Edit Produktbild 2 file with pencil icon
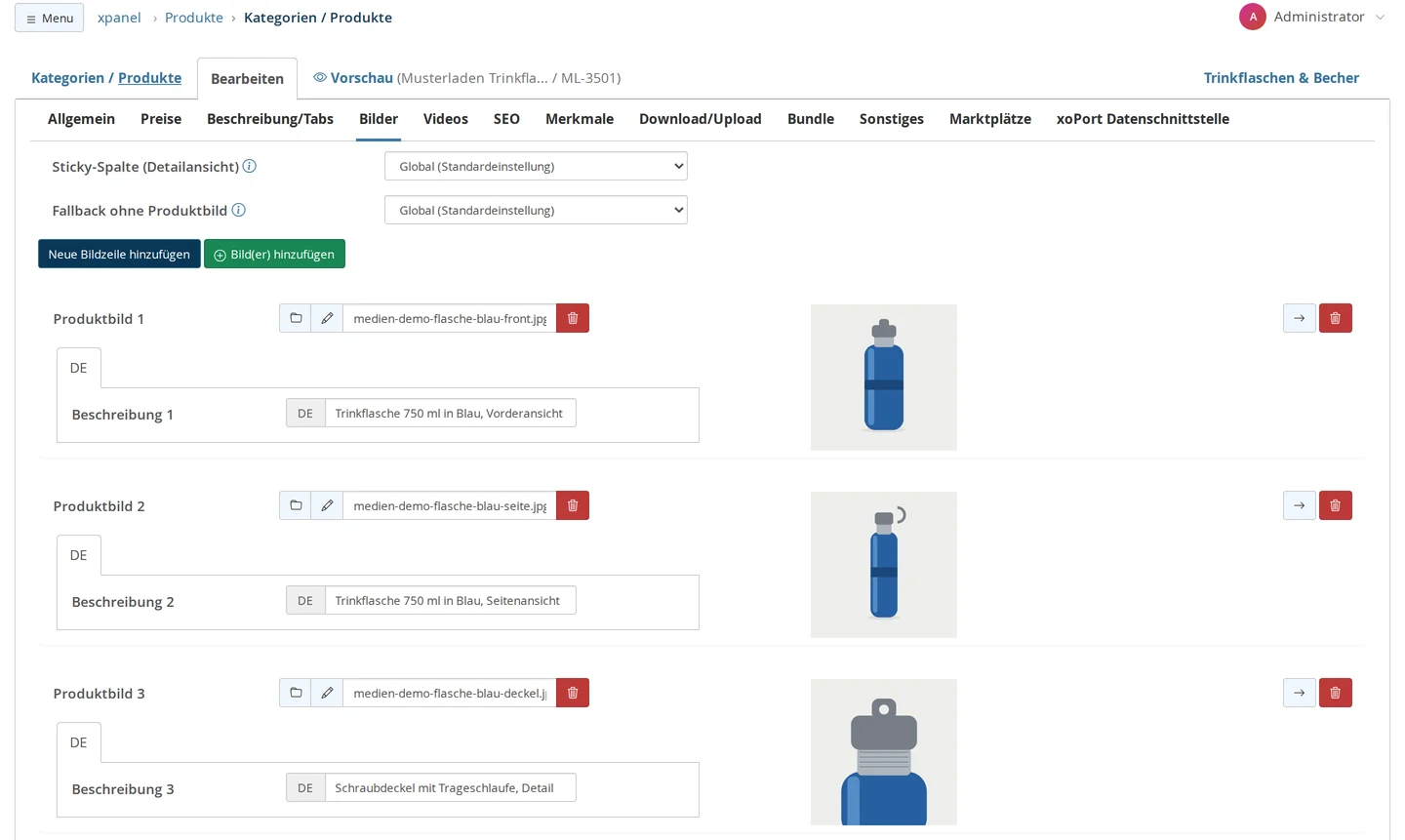1405x840 pixels. pyautogui.click(x=327, y=505)
